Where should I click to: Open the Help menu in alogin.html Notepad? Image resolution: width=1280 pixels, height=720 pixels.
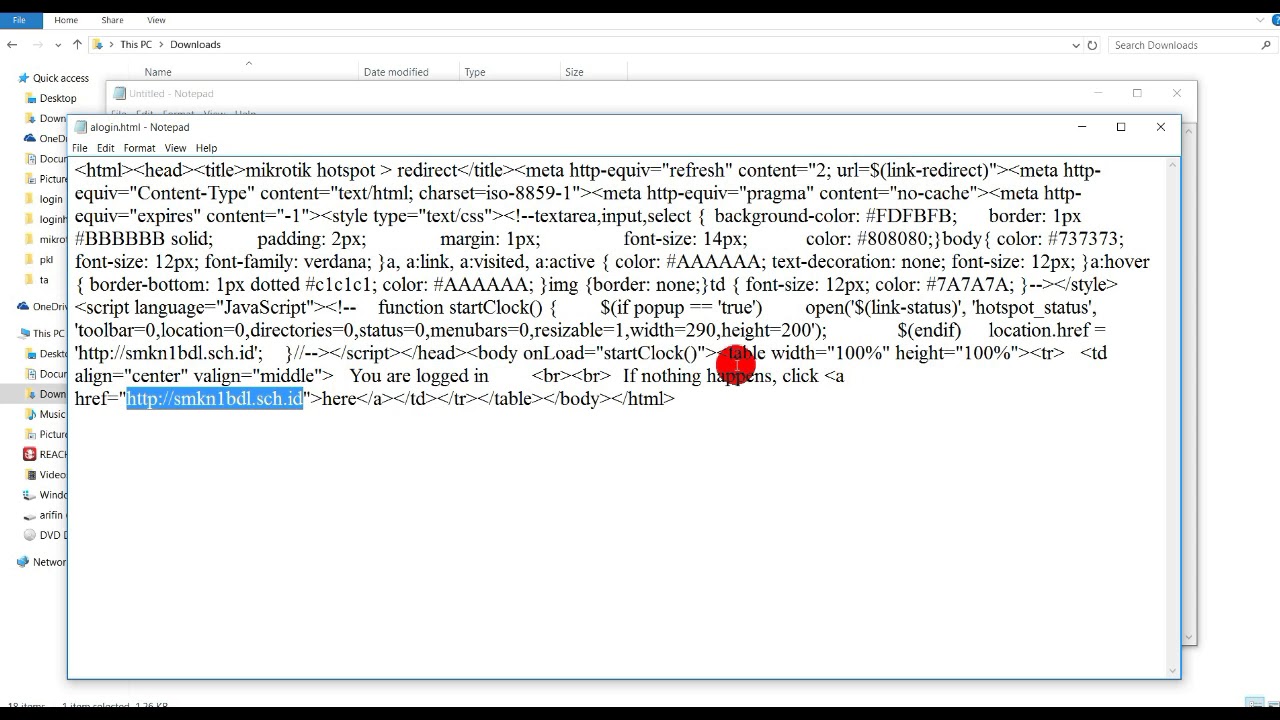[x=206, y=148]
